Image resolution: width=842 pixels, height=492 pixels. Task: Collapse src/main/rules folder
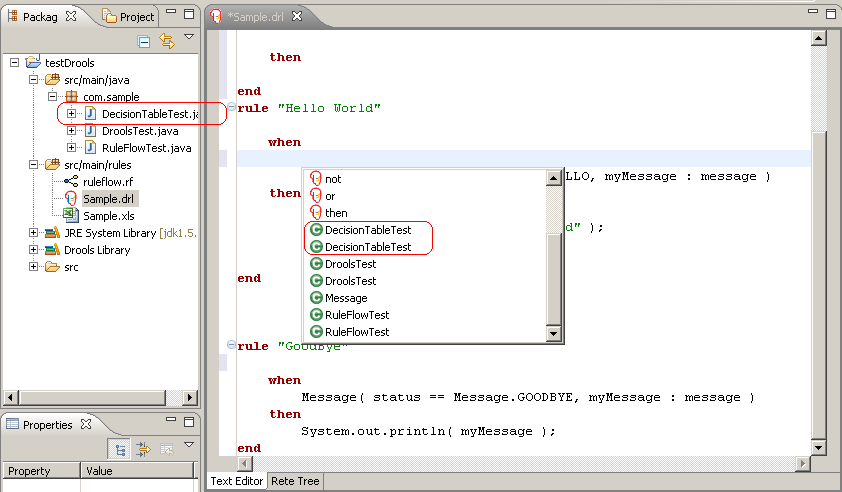(x=33, y=164)
